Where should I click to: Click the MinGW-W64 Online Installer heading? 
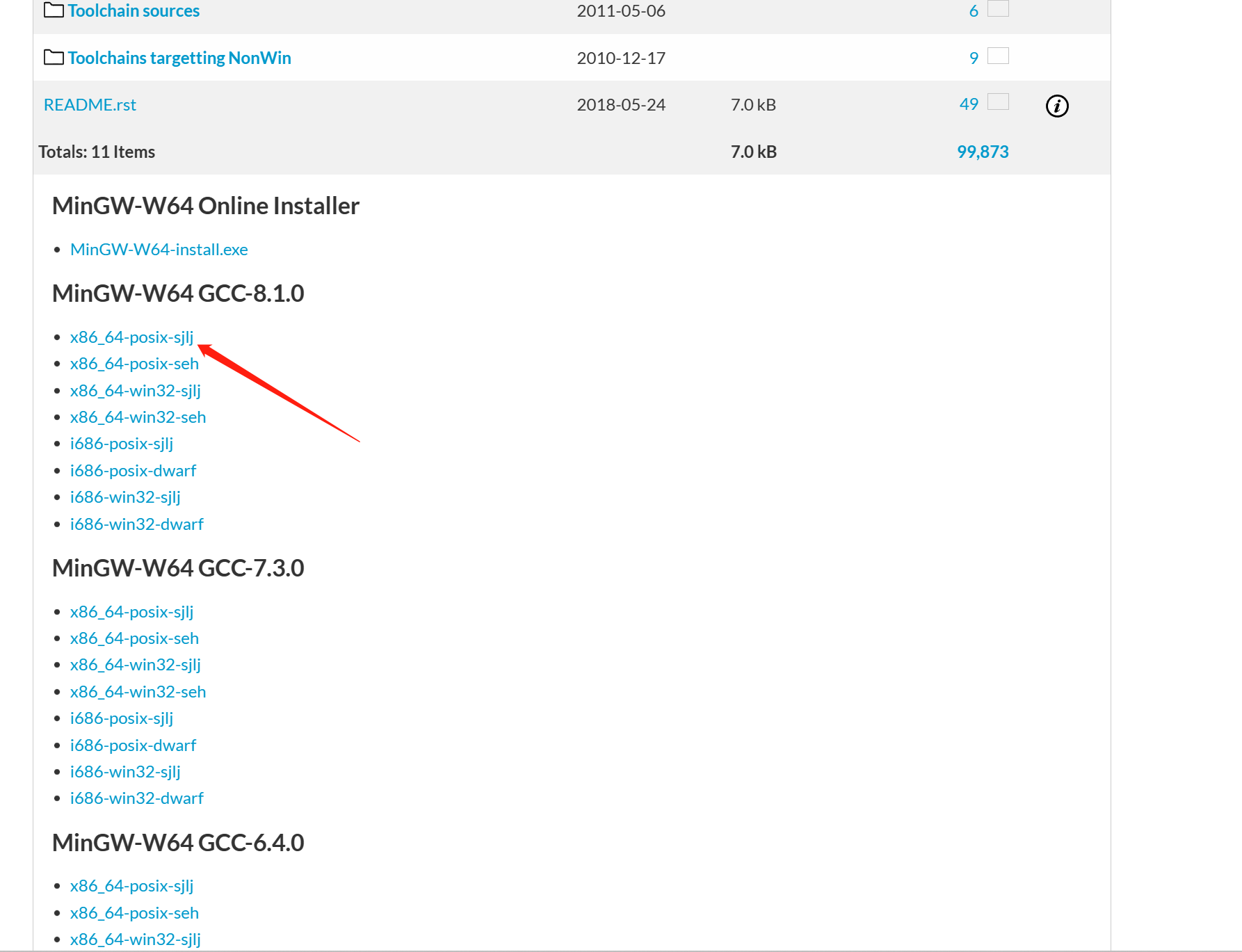206,206
